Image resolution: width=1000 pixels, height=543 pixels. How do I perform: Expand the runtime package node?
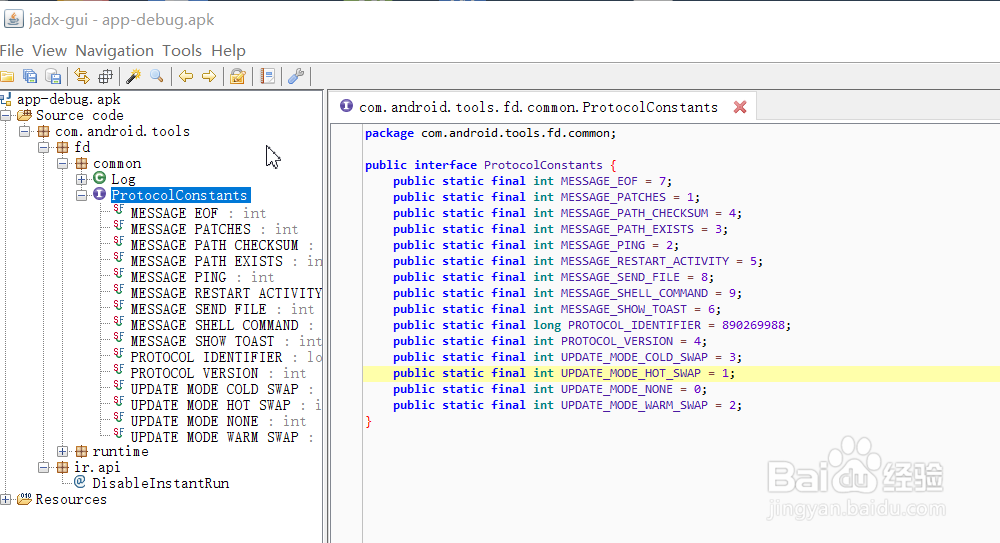pos(62,451)
